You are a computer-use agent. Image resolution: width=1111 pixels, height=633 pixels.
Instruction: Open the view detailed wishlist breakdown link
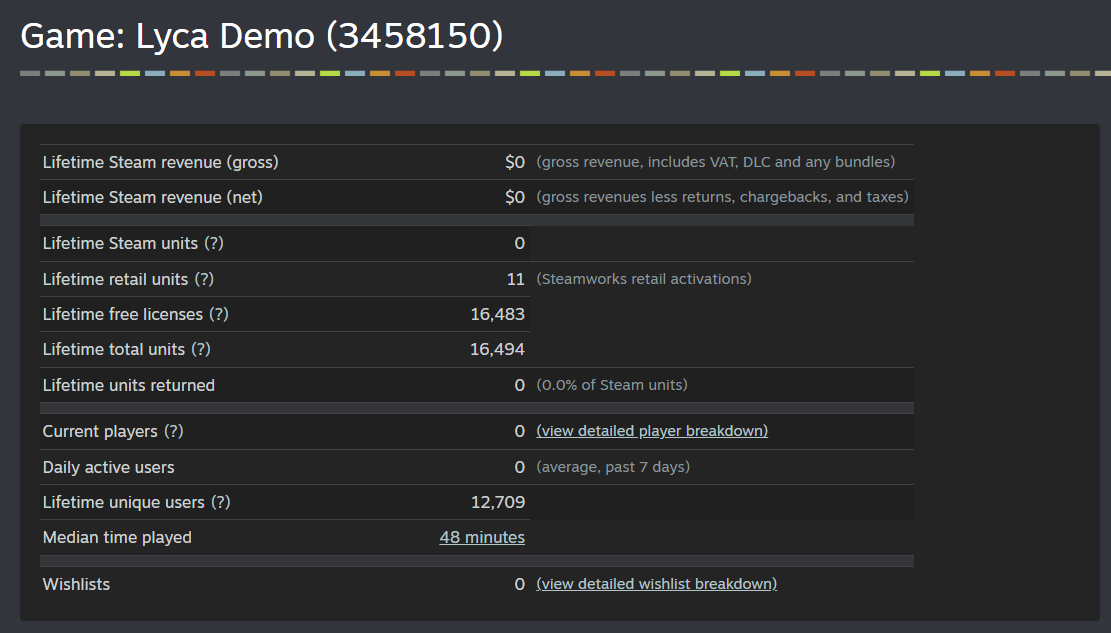(x=656, y=584)
